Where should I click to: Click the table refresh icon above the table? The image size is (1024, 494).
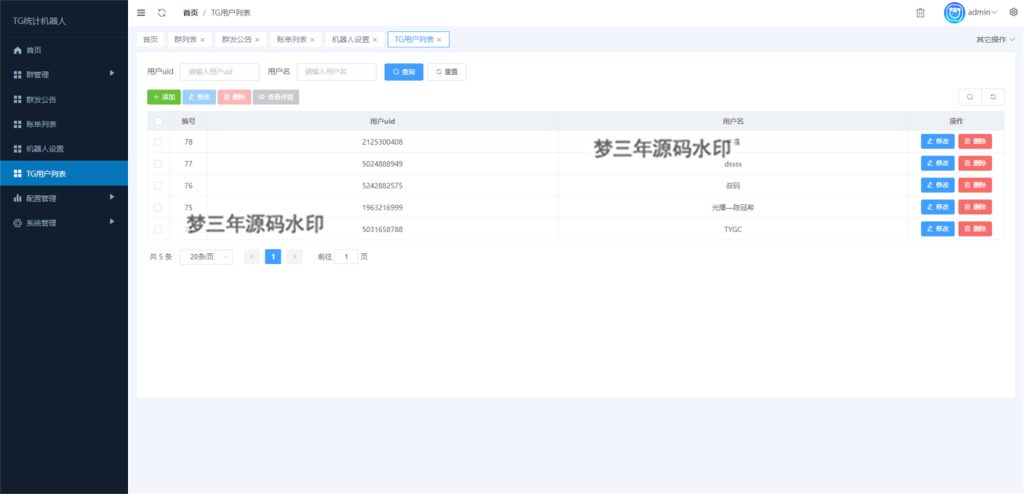click(993, 97)
